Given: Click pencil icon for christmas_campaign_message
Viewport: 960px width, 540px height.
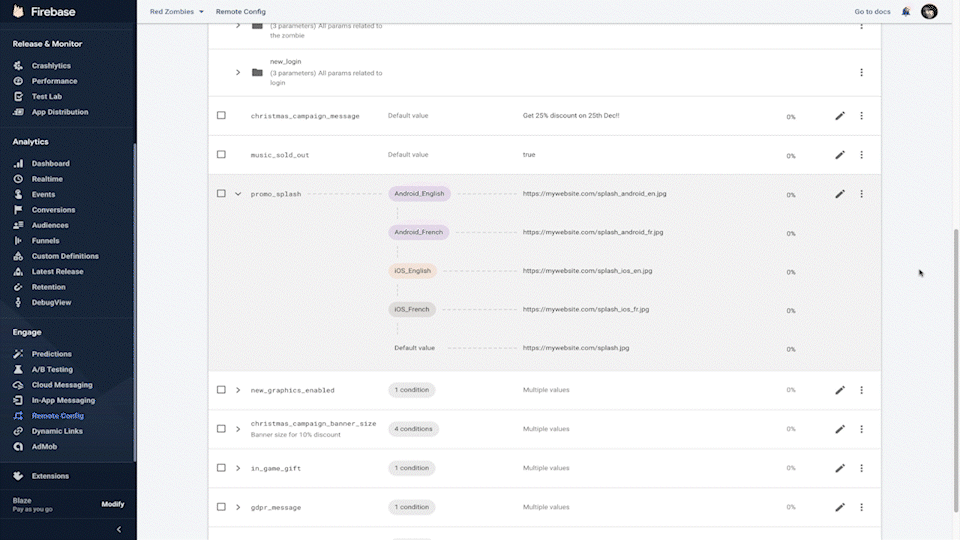Looking at the screenshot, I should 840,116.
